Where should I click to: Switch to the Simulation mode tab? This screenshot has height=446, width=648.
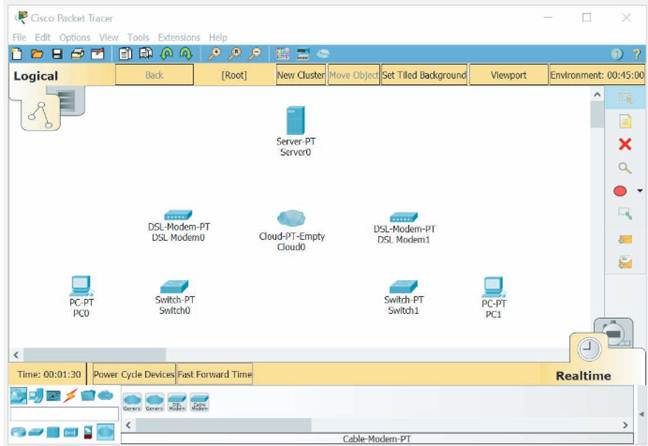coord(616,331)
